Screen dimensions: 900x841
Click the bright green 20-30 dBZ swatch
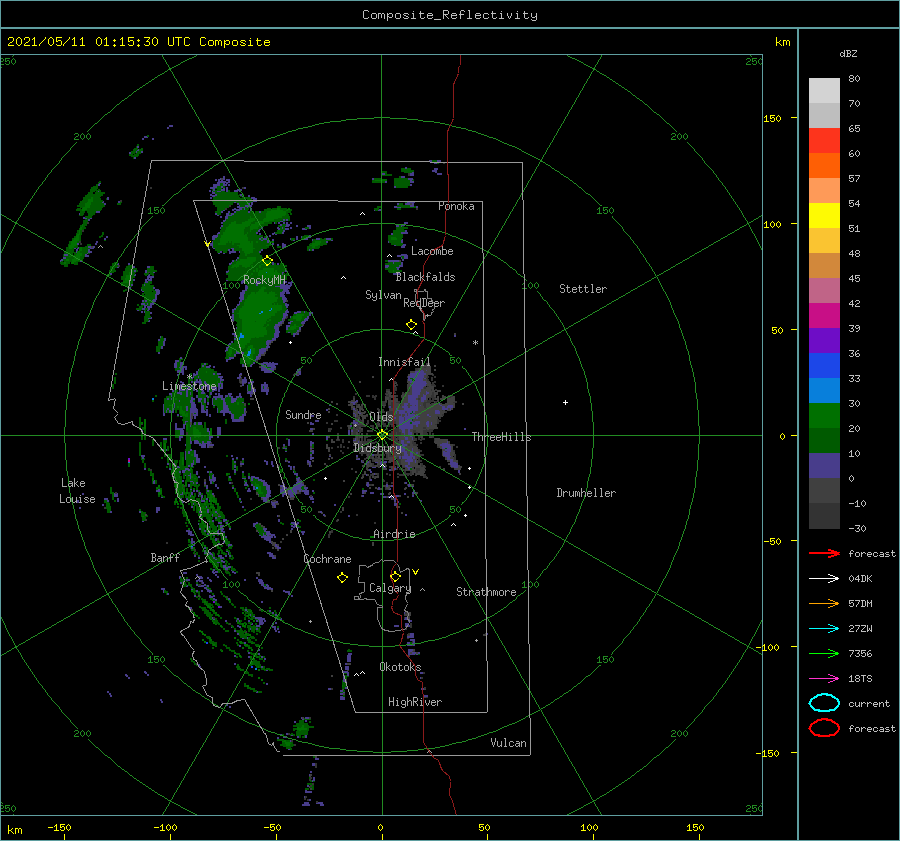[824, 416]
